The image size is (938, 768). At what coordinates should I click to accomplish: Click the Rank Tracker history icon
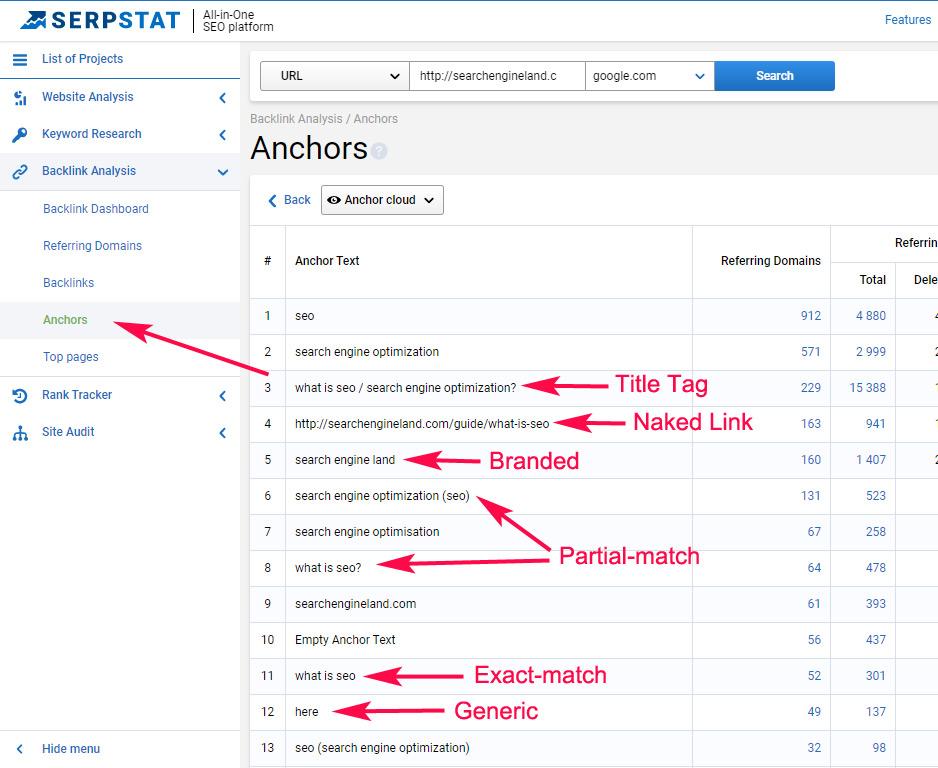20,395
